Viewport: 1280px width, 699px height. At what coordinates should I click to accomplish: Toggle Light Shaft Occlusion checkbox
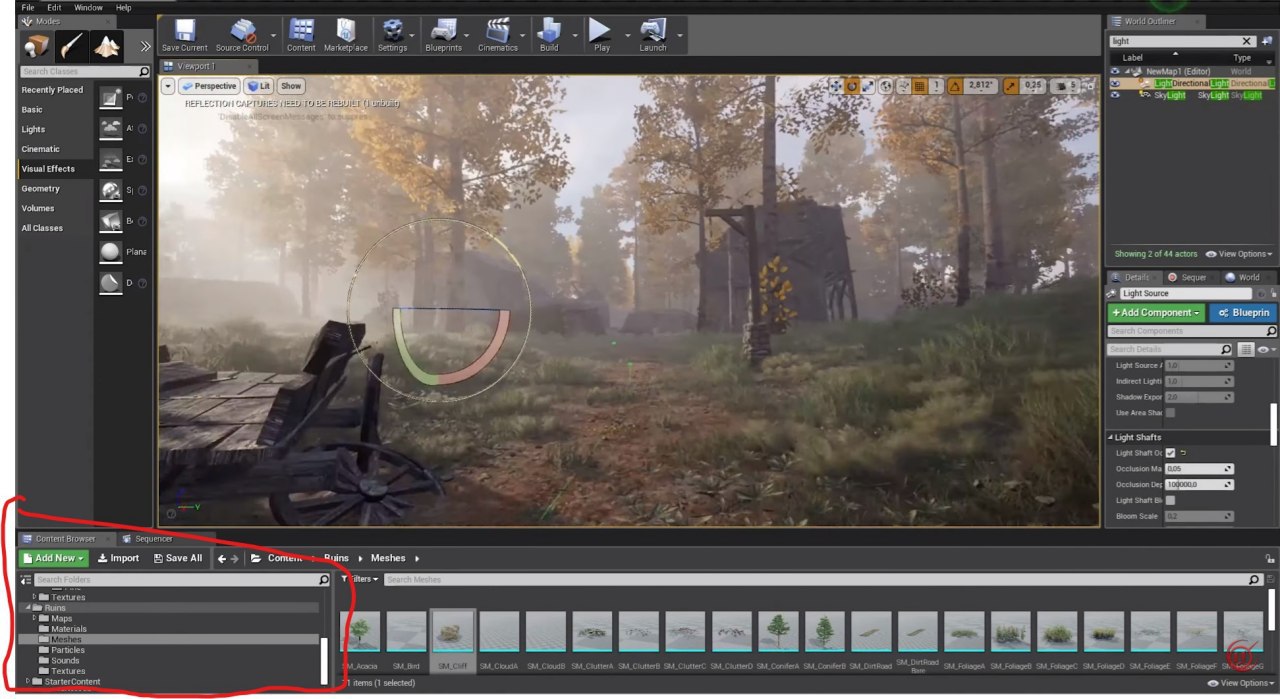click(x=1170, y=453)
